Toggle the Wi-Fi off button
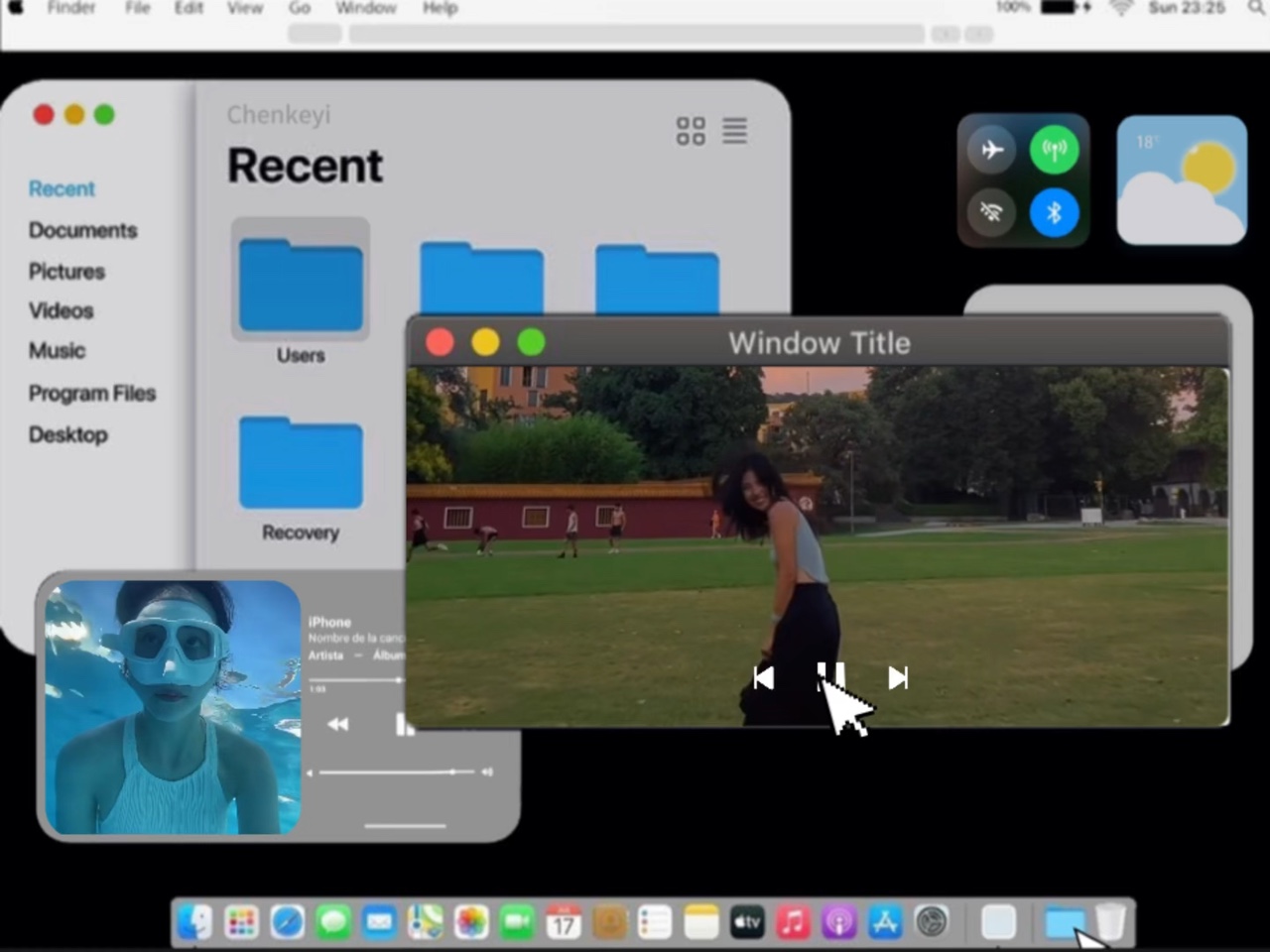1270x952 pixels. 991,212
